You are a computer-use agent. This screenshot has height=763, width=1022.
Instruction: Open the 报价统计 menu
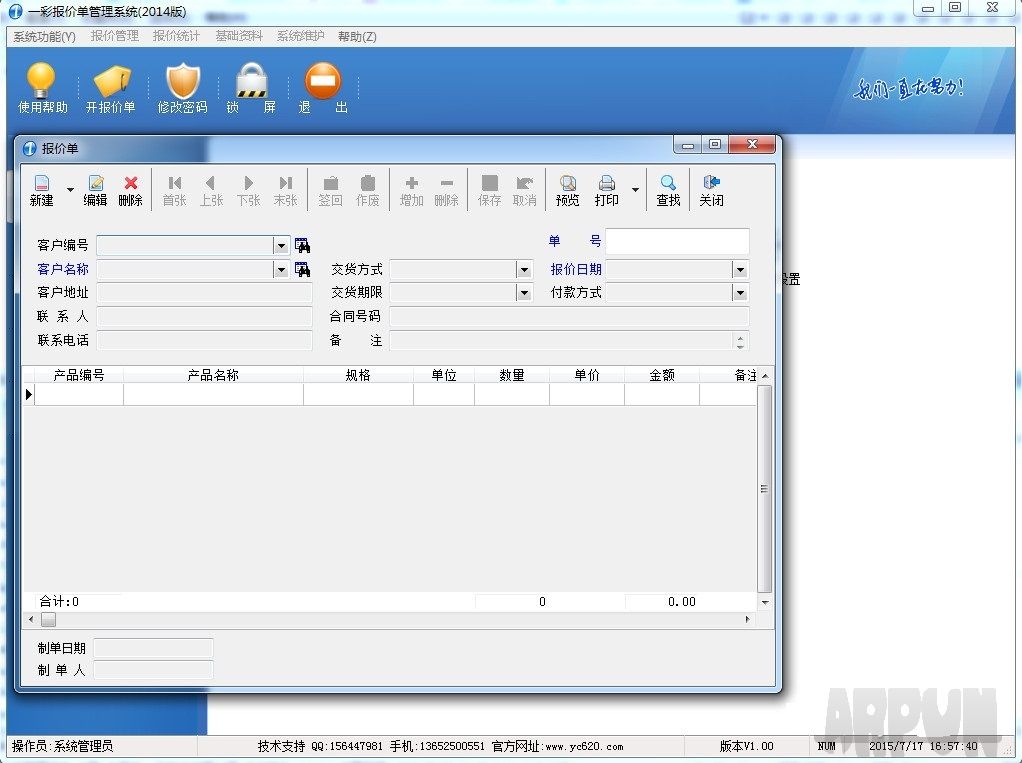click(x=176, y=36)
